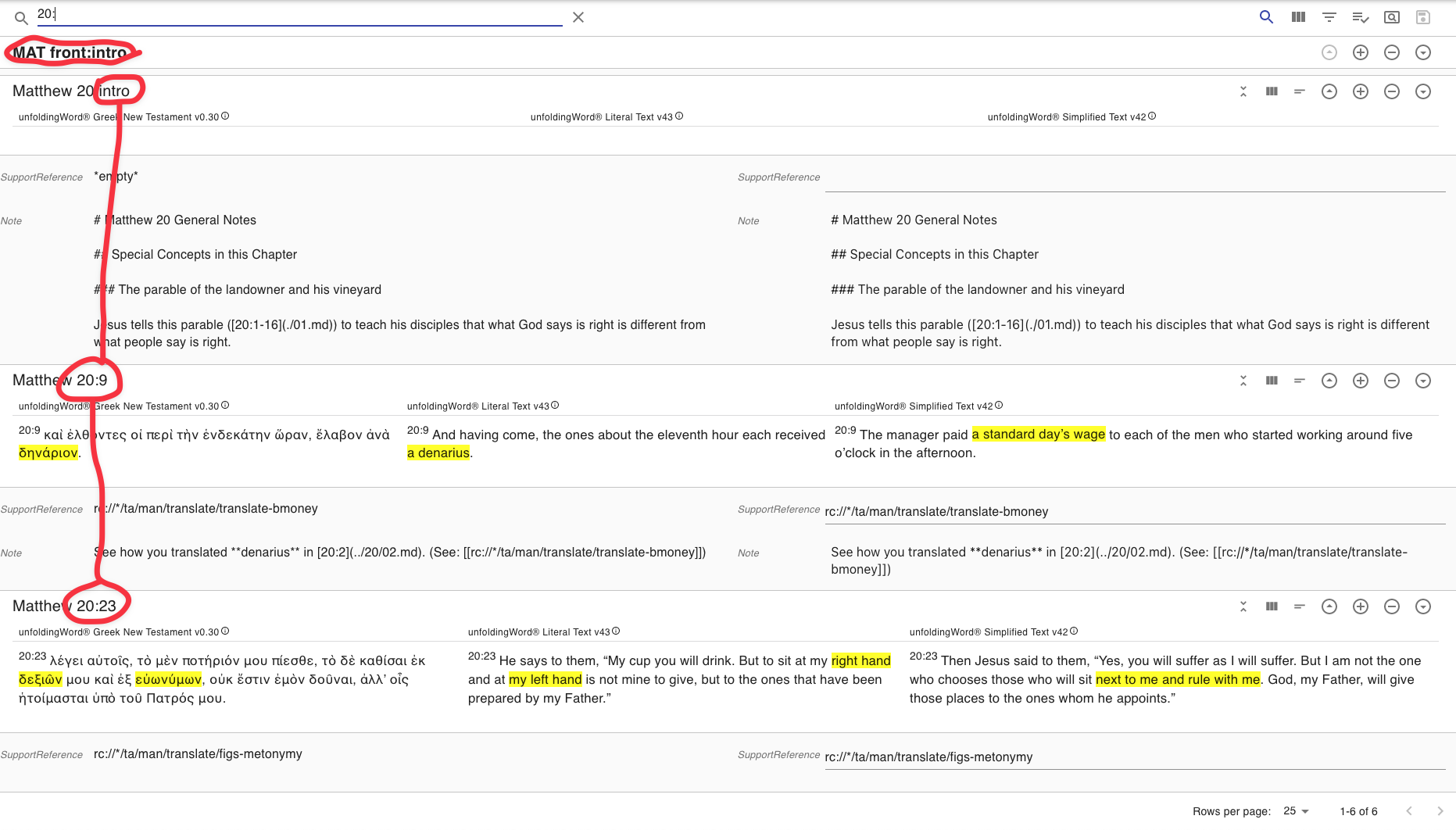Screen dimensions: 1456x830
Task: Focus the search input containing 20:
Action: 300,15
